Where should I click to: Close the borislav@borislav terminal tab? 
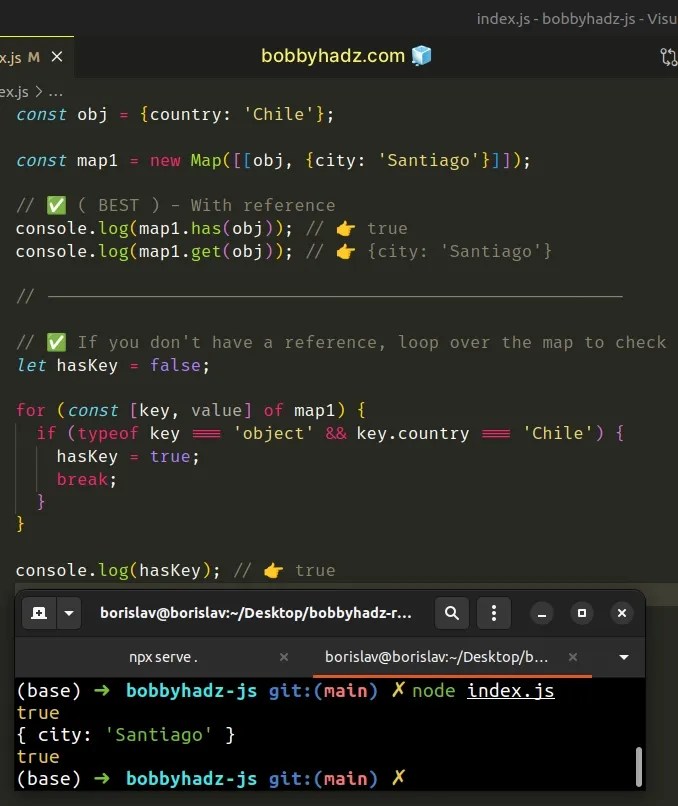coord(573,657)
